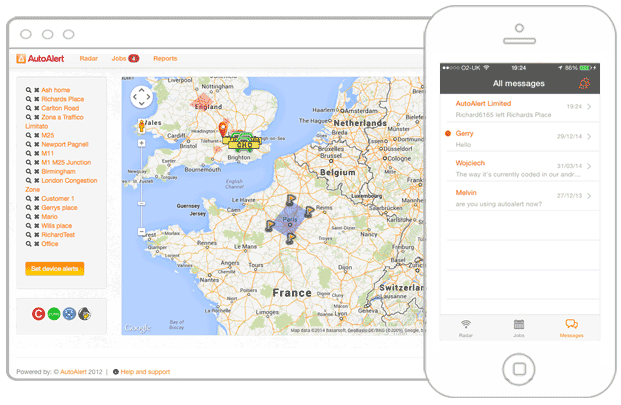This screenshot has width=621, height=405.
Task: Click the dark penguin device icon
Action: 85,314
